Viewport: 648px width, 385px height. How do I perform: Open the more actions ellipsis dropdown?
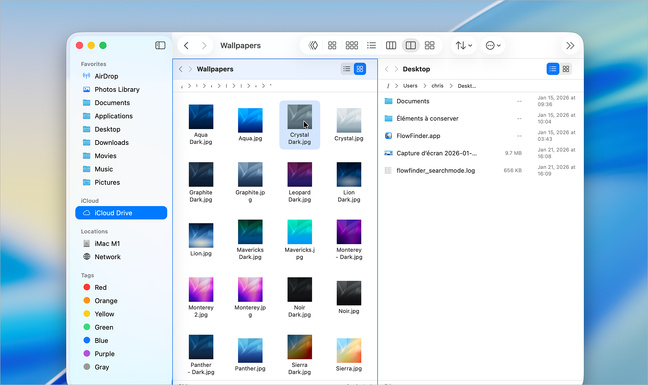[493, 45]
